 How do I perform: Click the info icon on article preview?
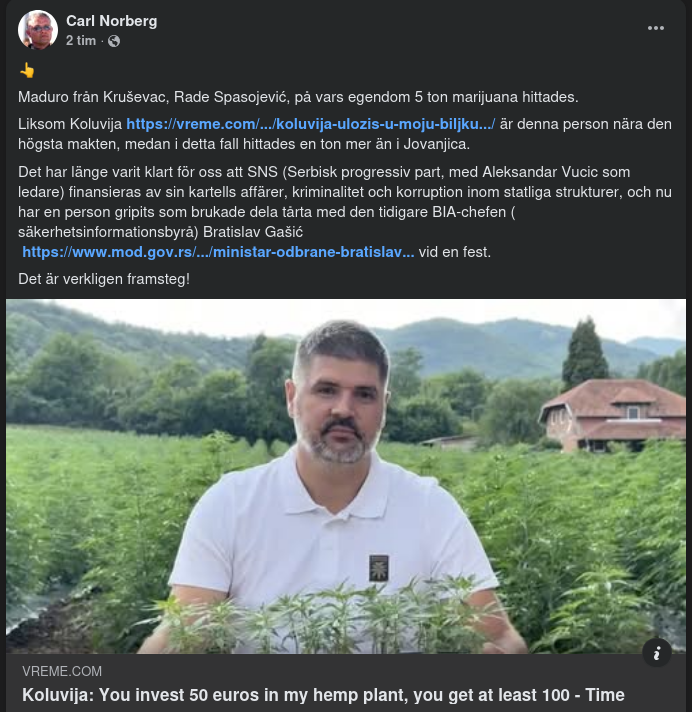(657, 653)
